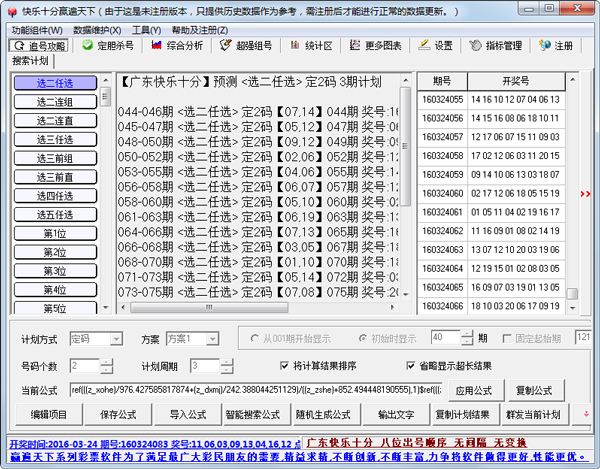Click the 输出文字 button
600x469 pixels.
click(x=396, y=414)
